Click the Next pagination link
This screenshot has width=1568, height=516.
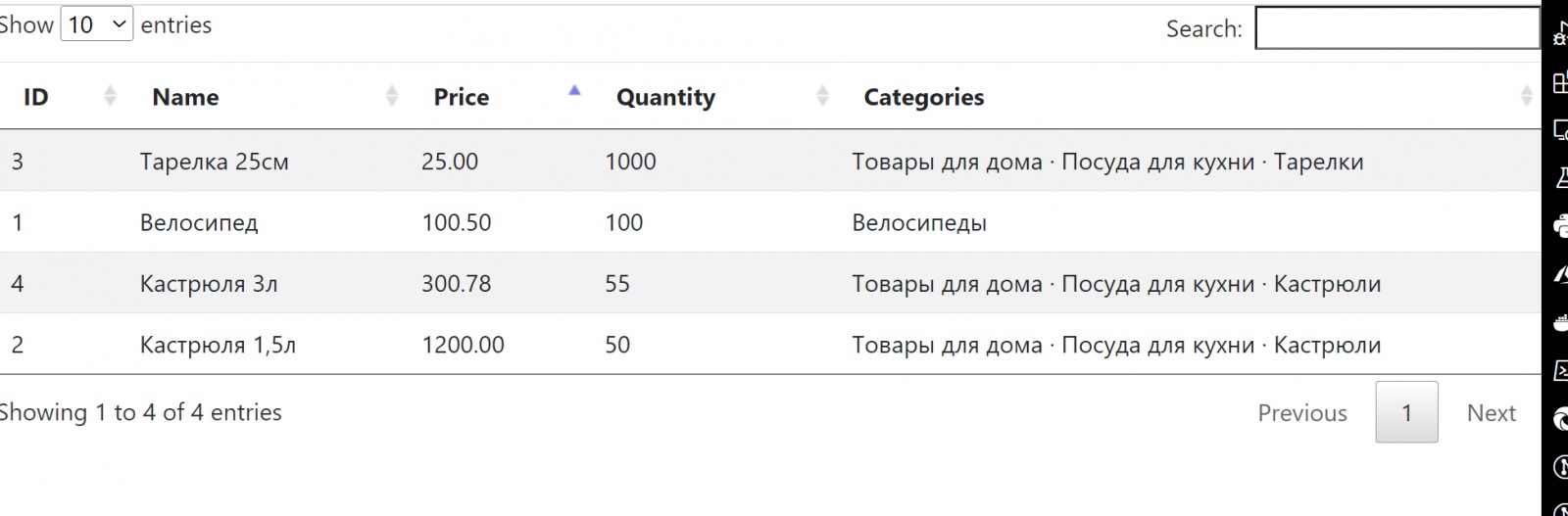[1491, 413]
